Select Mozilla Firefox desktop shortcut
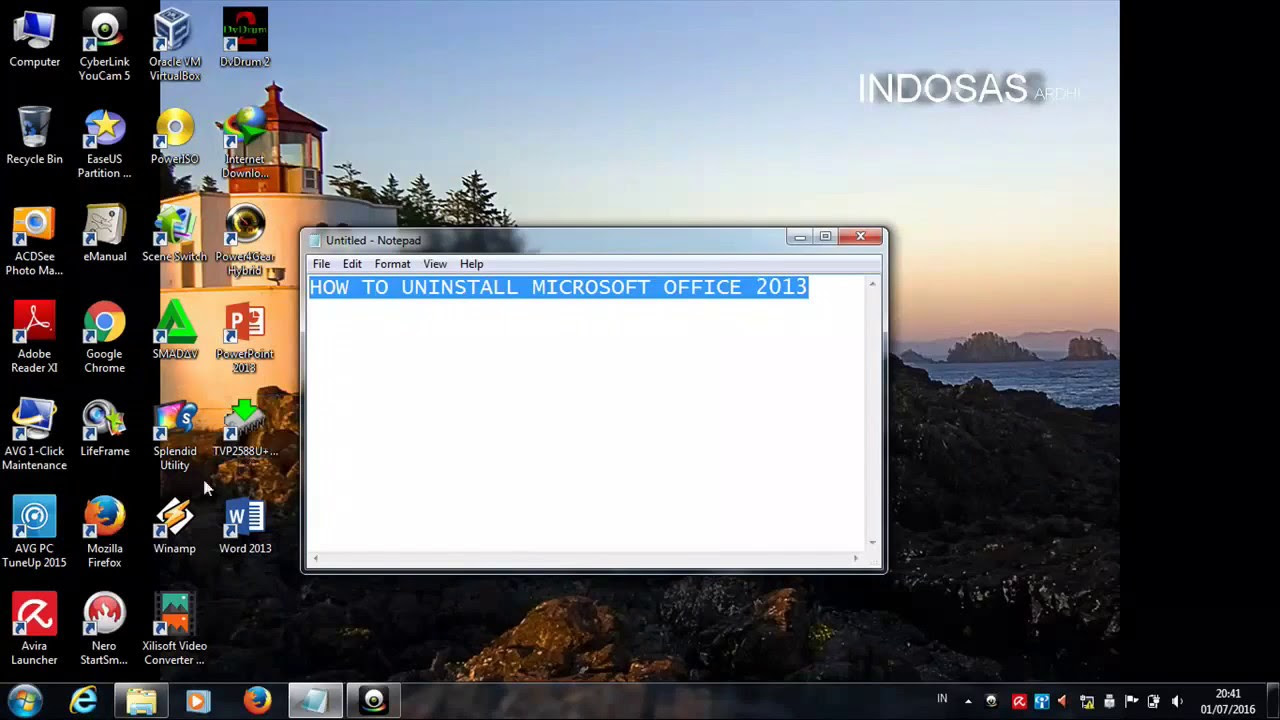 (x=104, y=532)
